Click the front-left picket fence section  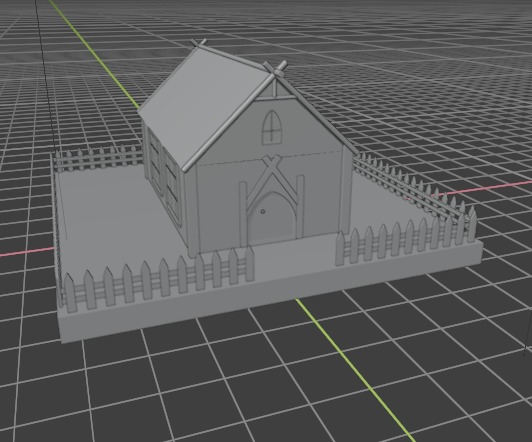(x=158, y=280)
